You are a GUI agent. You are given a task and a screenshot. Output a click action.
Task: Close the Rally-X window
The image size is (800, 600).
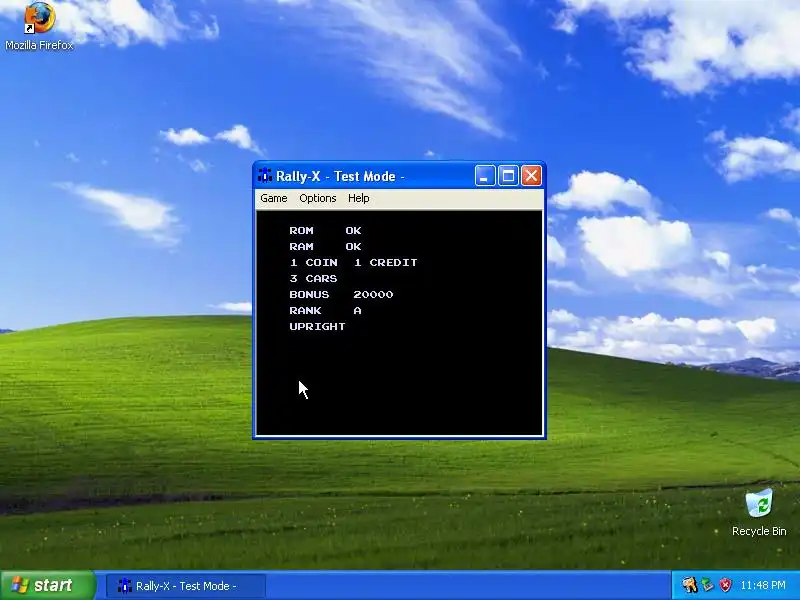pyautogui.click(x=531, y=176)
